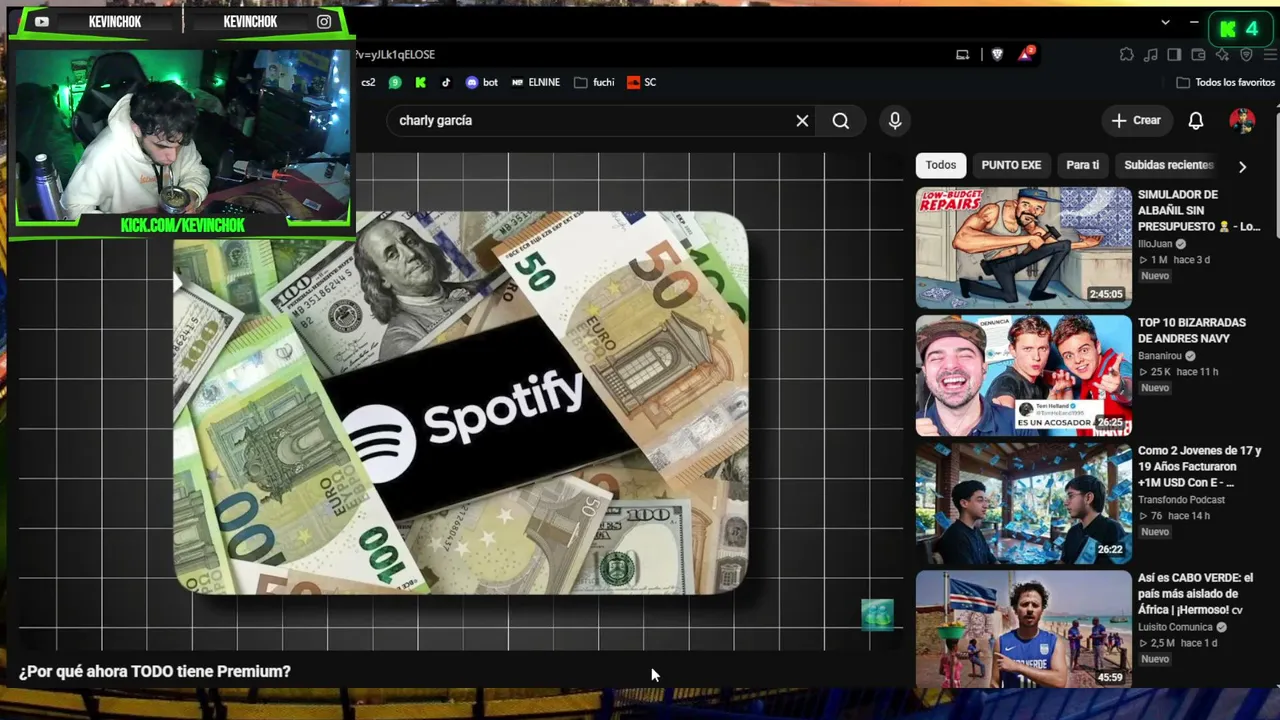
Task: Show more filter chips with right arrow
Action: [1242, 166]
